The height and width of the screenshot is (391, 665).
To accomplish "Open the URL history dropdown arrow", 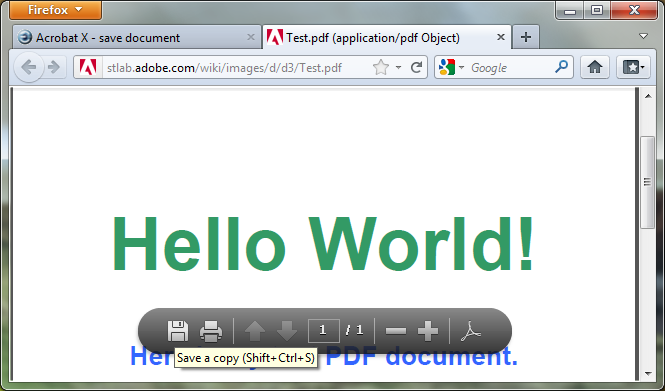I will tap(398, 67).
